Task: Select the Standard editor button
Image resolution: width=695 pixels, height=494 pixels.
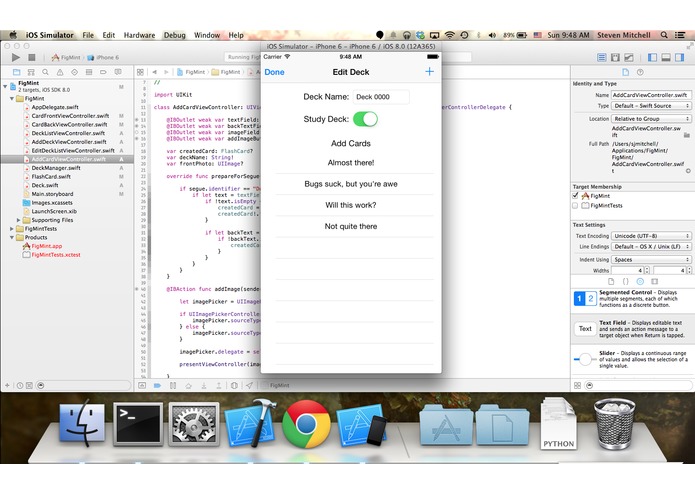Action: (601, 57)
